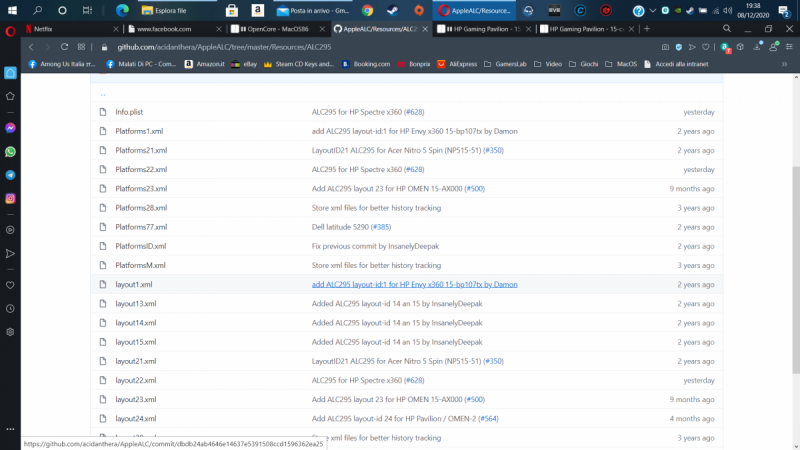Image resolution: width=800 pixels, height=450 pixels.
Task: Open Instagram in the Opera sidebar
Action: coord(10,198)
